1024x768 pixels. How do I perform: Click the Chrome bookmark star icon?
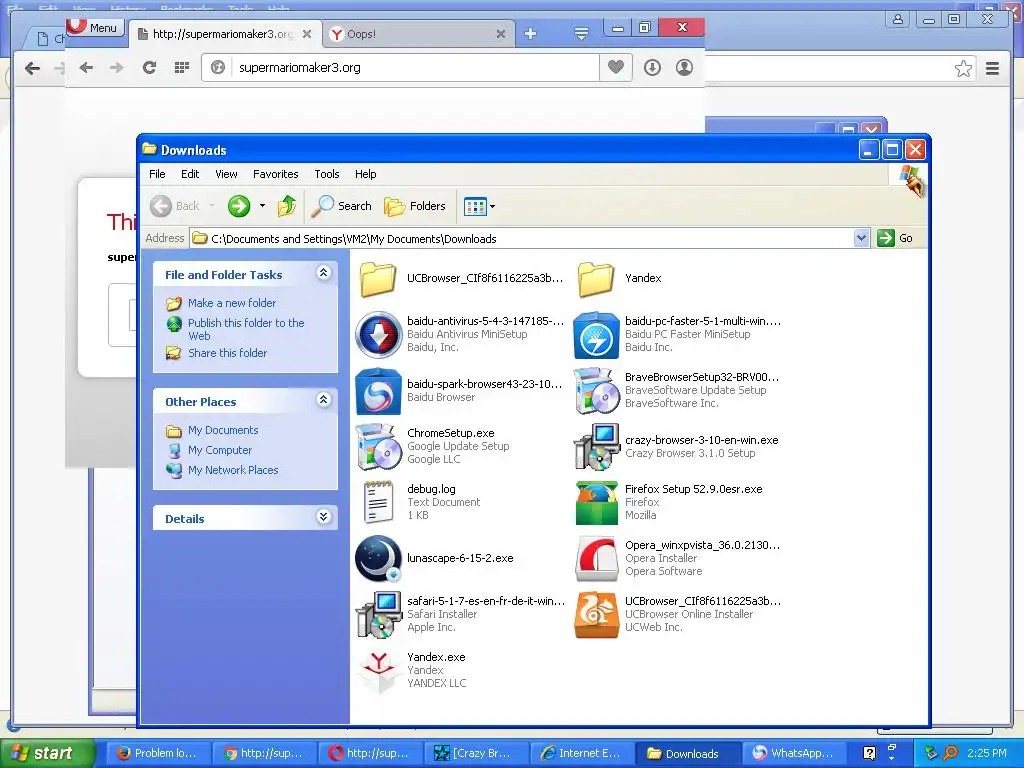click(x=963, y=69)
